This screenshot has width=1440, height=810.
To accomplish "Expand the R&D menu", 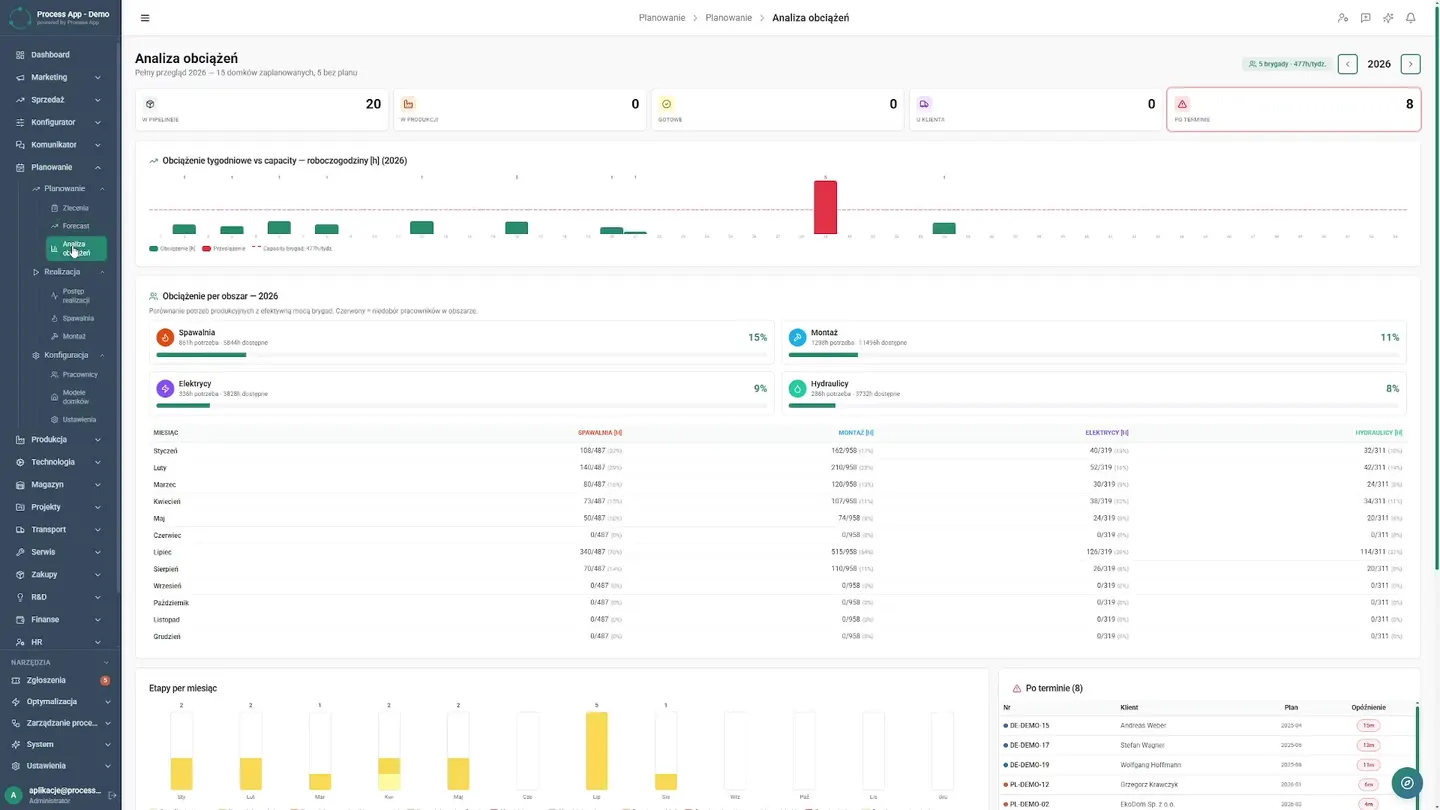I will coord(60,597).
